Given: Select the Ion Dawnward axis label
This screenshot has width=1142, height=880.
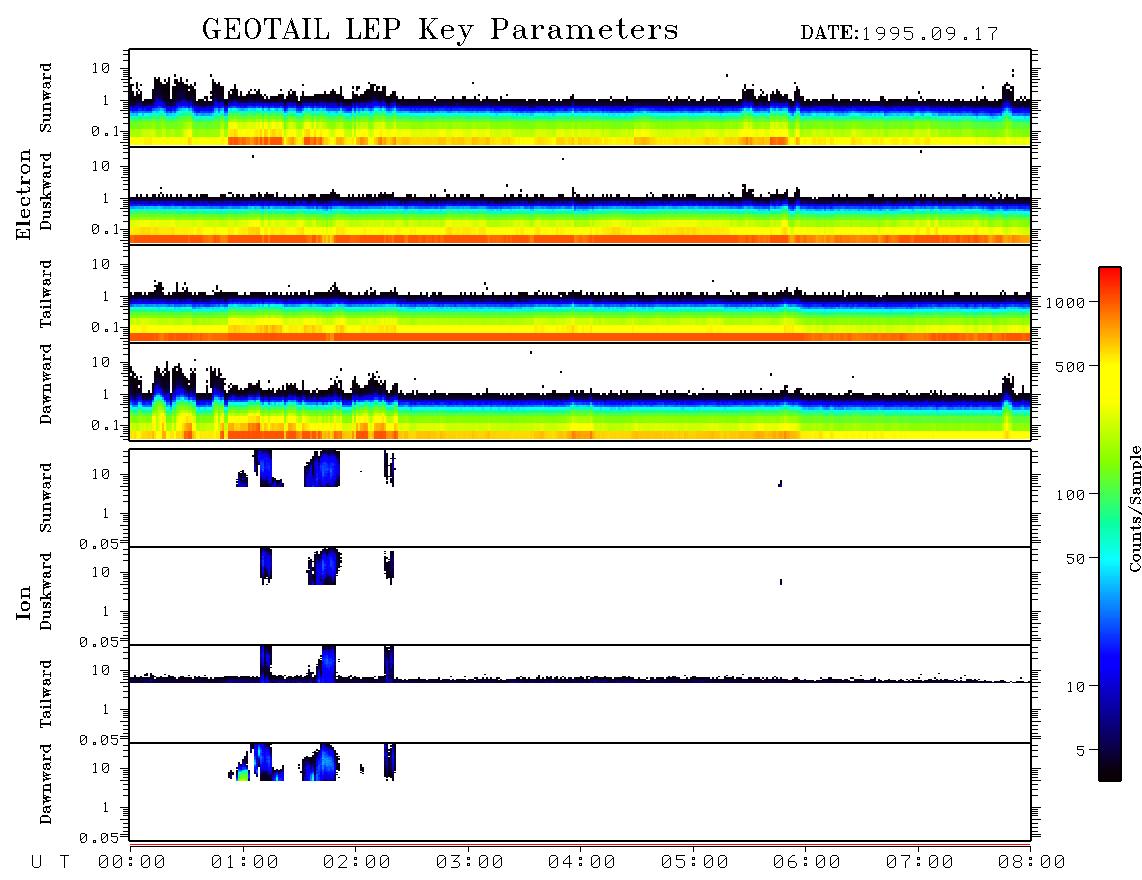Looking at the screenshot, I should [46, 784].
